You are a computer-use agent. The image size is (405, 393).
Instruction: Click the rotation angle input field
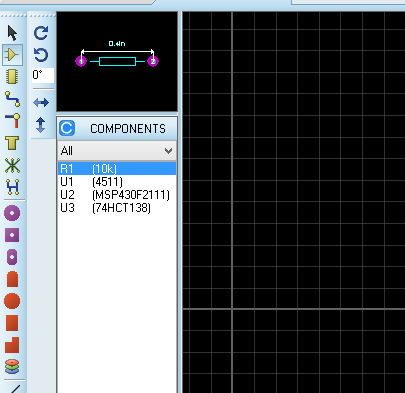pos(43,75)
